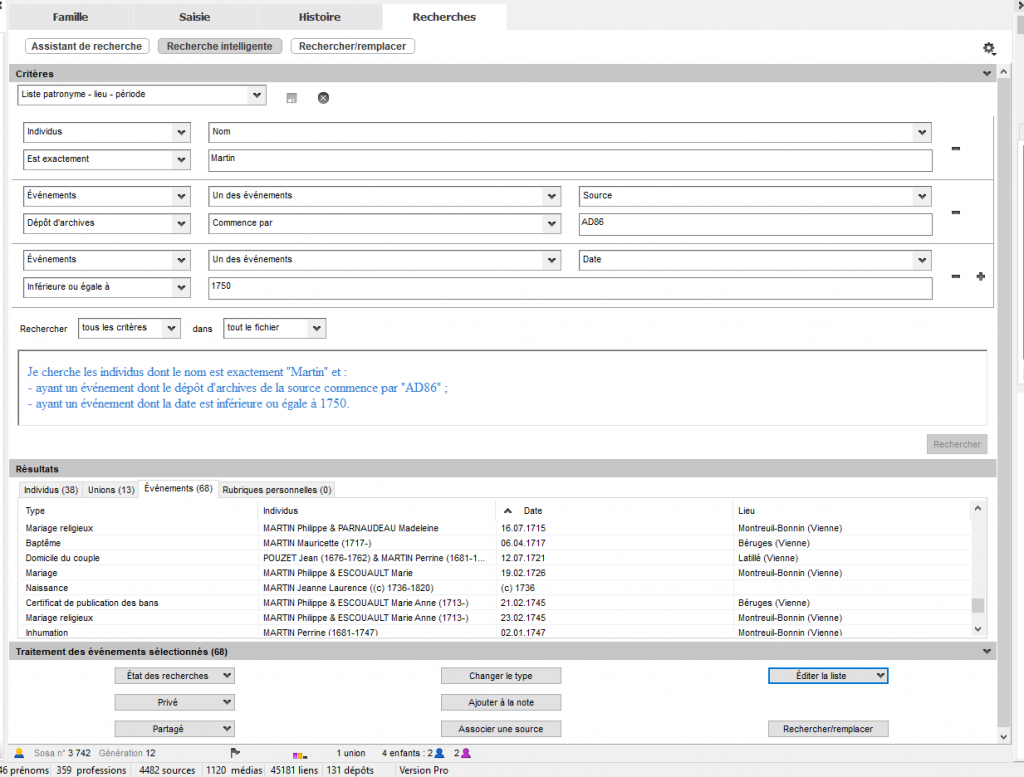1024x777 pixels.
Task: Select the Recherches tab
Action: [x=444, y=17]
